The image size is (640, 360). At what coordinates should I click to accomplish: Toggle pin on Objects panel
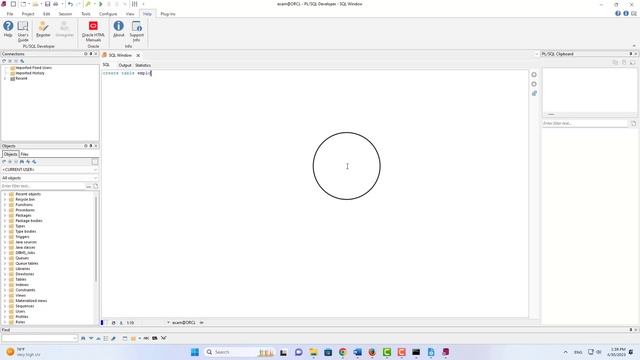[x=91, y=146]
